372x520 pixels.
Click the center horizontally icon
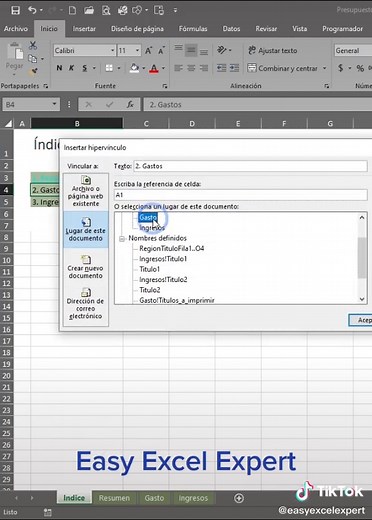pyautogui.click(x=191, y=68)
